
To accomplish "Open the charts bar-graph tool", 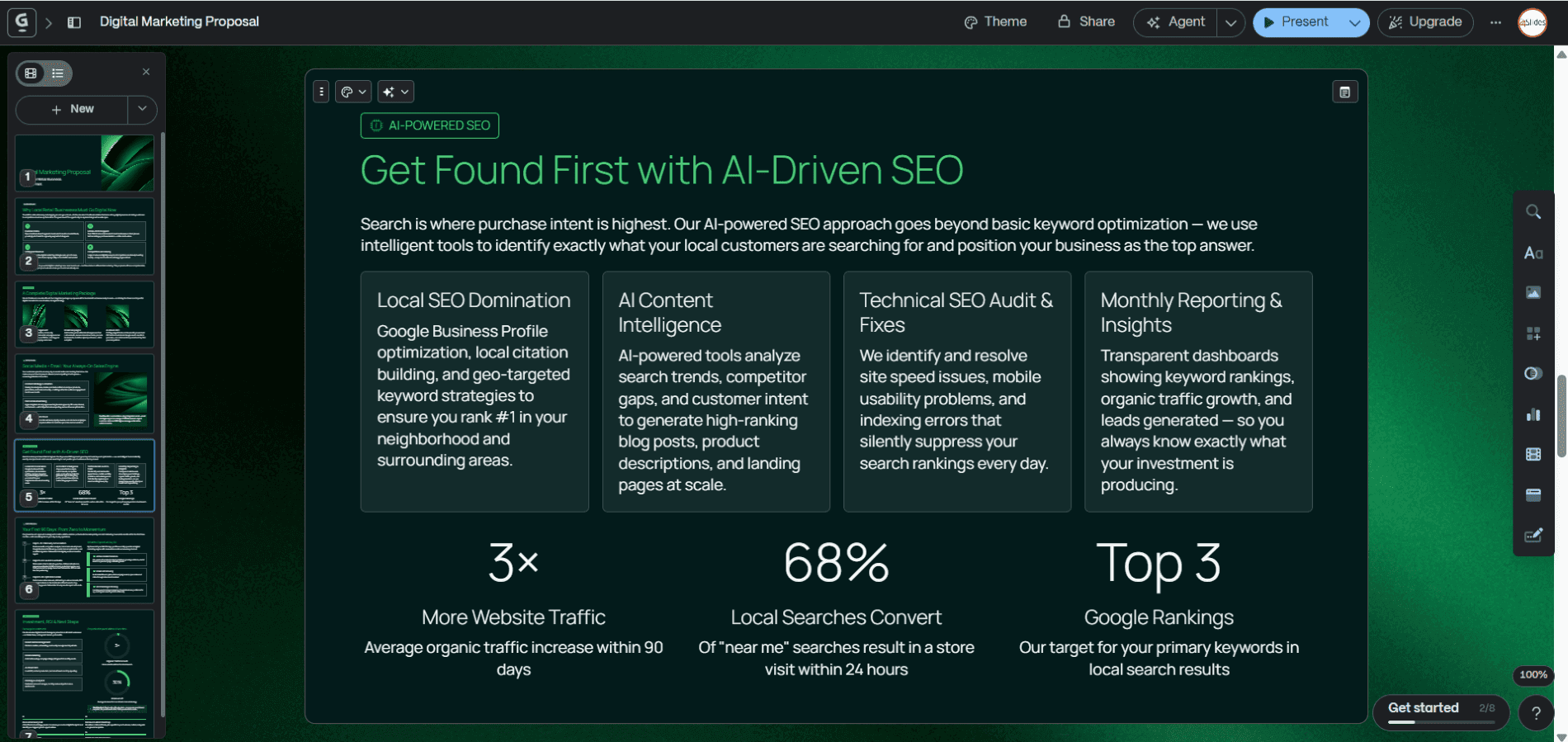I will click(1533, 414).
